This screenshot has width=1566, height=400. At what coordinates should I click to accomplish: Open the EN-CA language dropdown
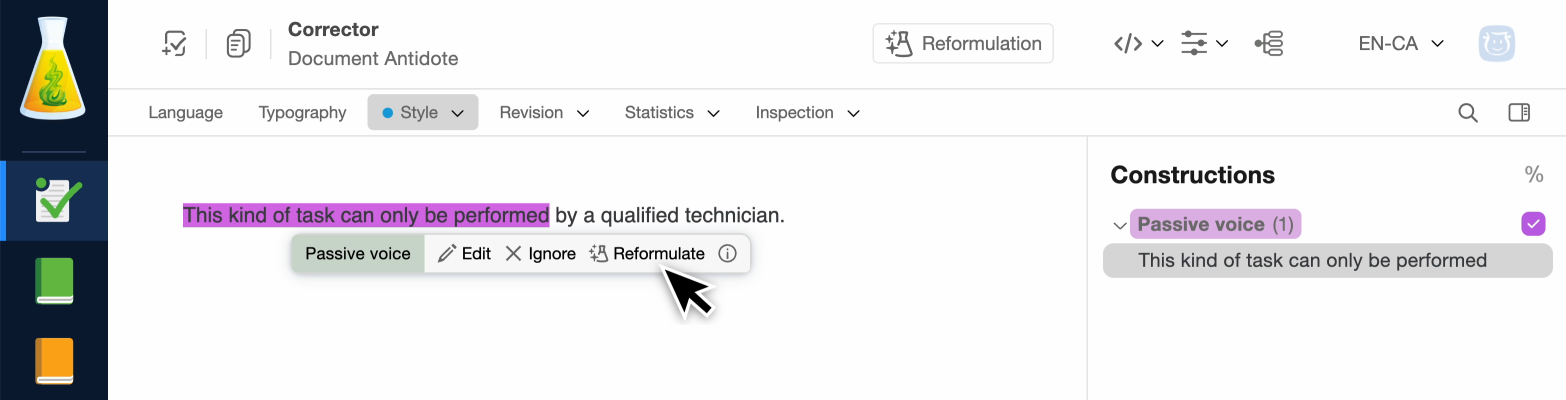(x=1400, y=44)
